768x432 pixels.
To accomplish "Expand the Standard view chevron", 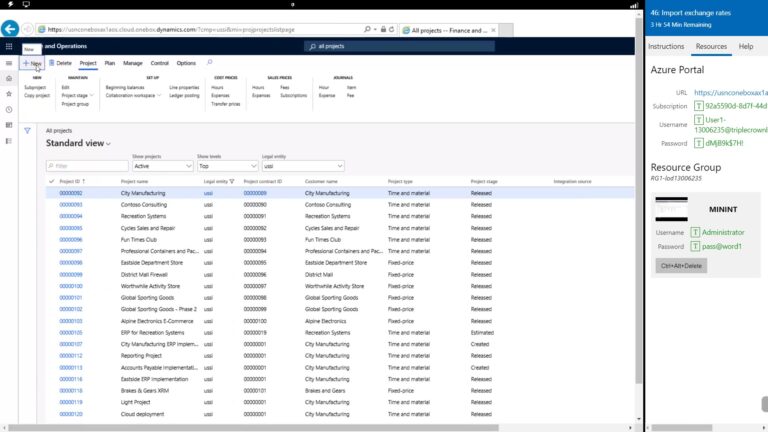I will click(108, 144).
